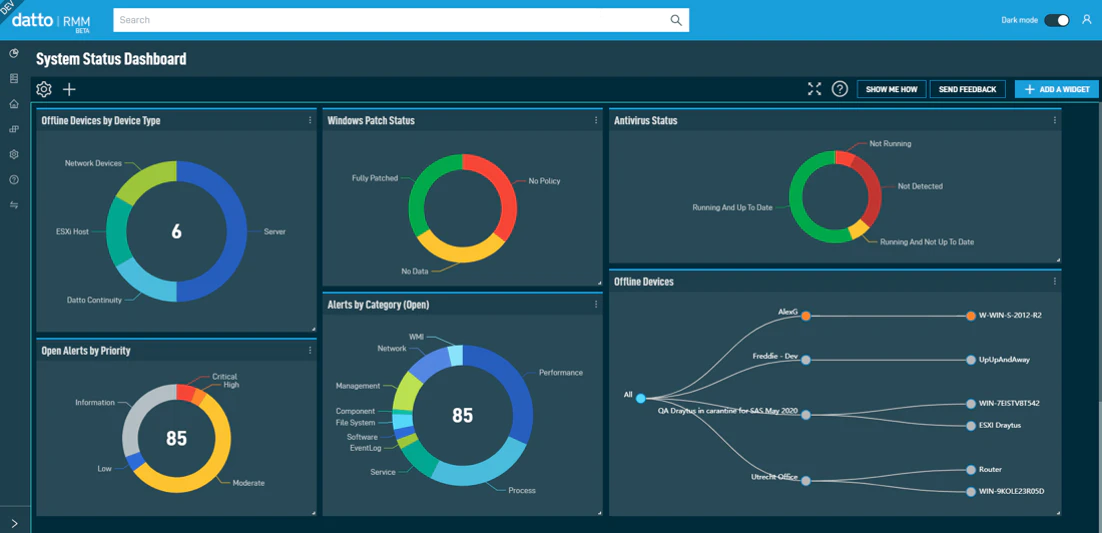Select the Router device node

pyautogui.click(x=971, y=470)
